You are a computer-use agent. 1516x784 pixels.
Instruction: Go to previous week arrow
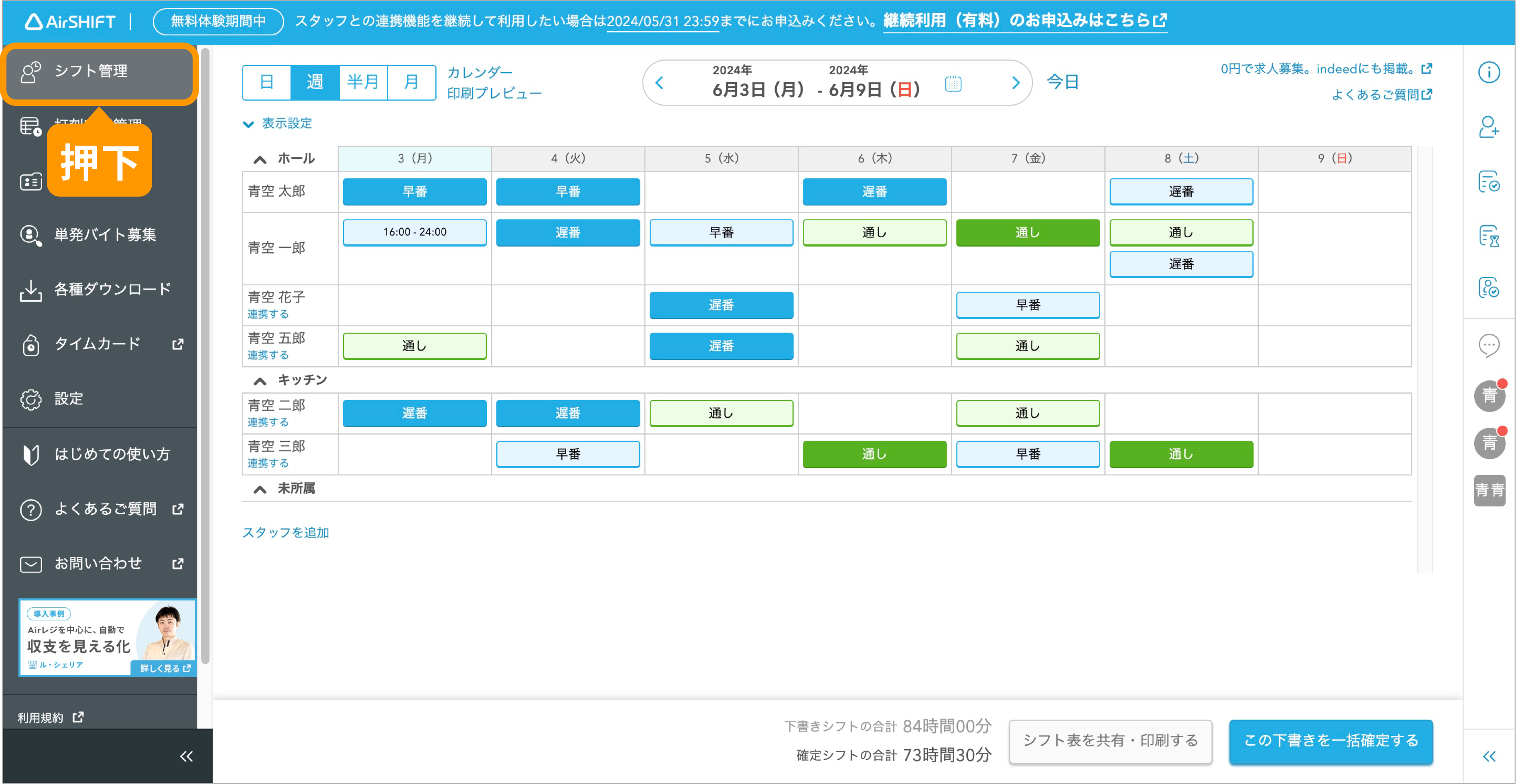[660, 83]
